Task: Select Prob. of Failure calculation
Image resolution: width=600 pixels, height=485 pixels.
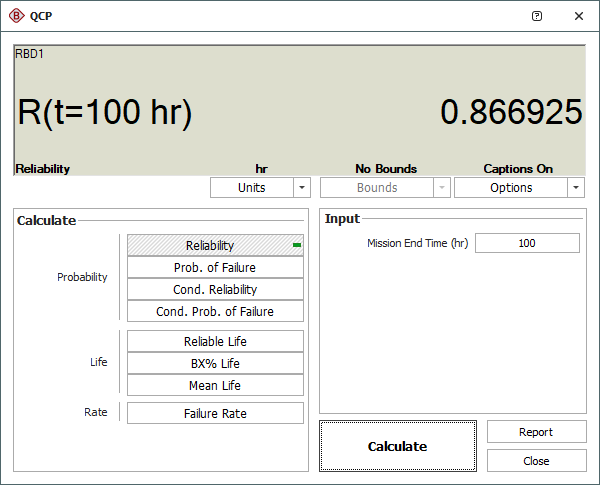Action: tap(215, 268)
